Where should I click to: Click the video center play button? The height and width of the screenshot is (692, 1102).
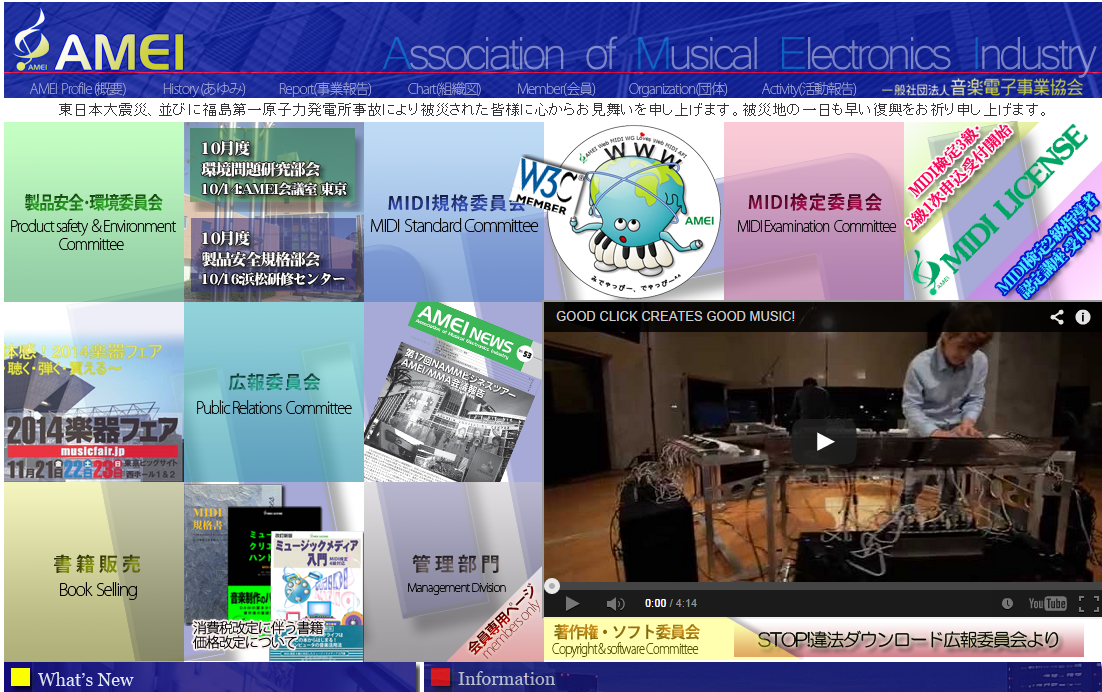(824, 442)
